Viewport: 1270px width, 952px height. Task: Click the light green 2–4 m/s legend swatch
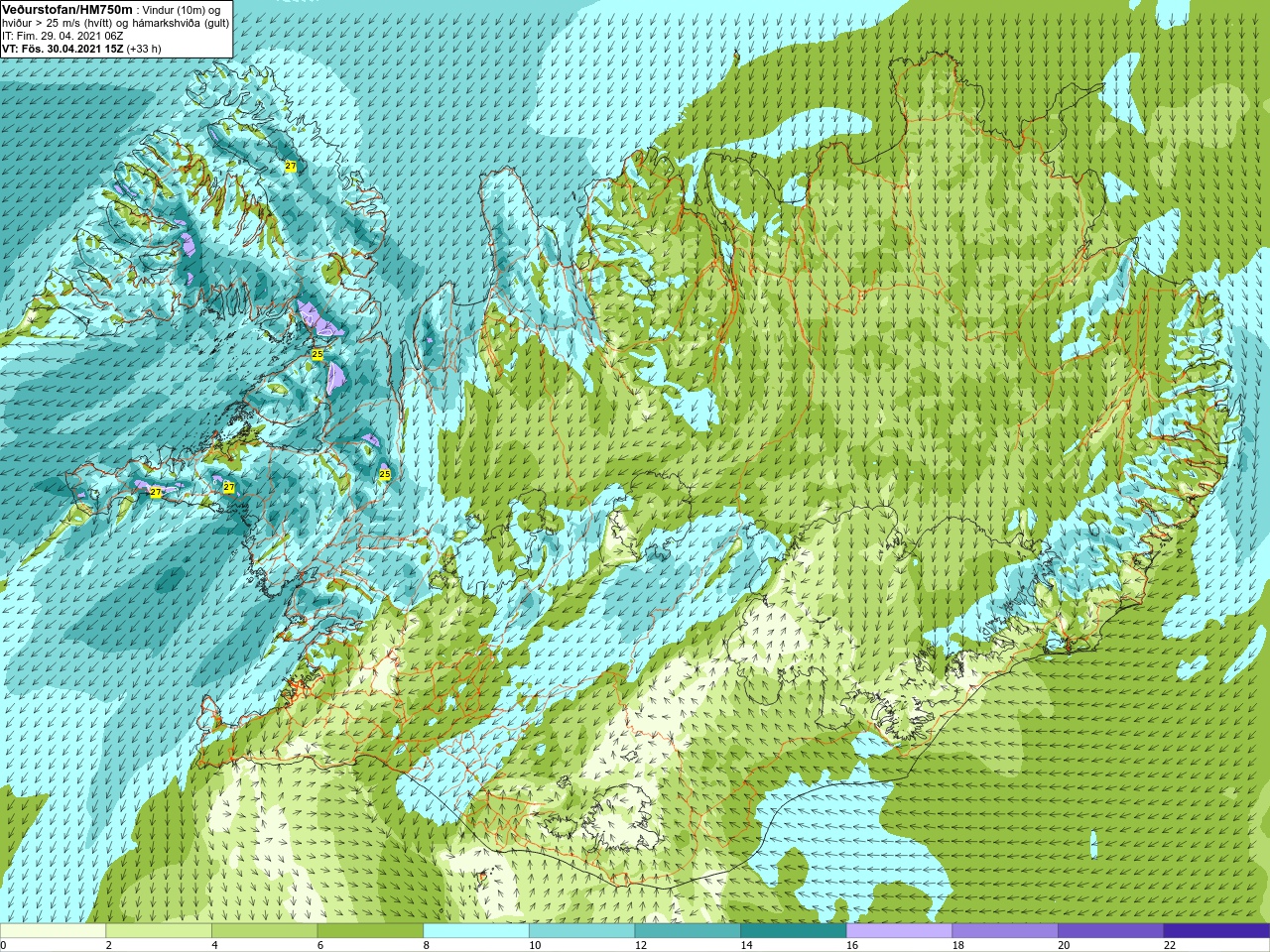(x=159, y=931)
